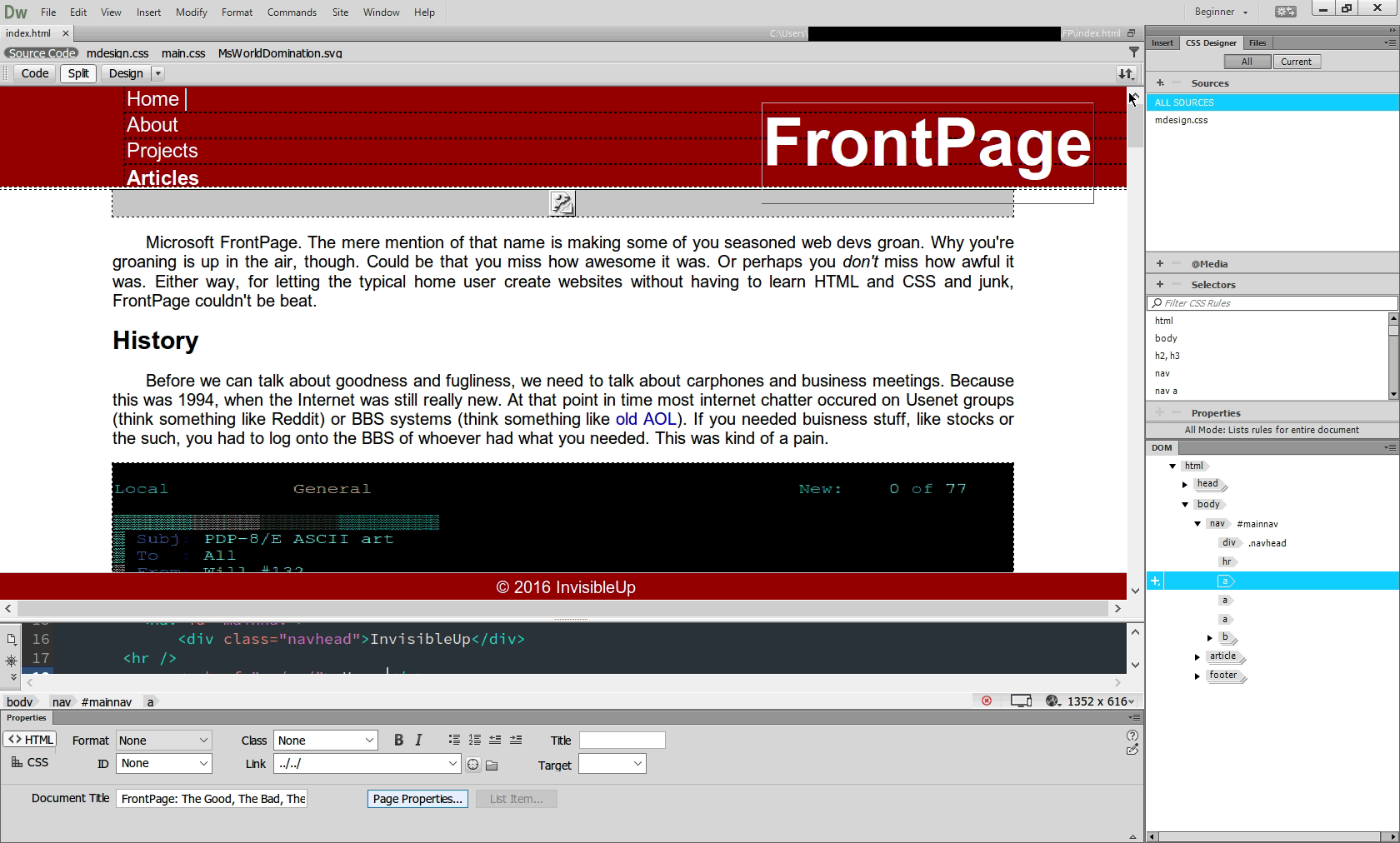1400x843 pixels.
Task: Open the sync settings icon beside Beginner
Action: (1286, 12)
